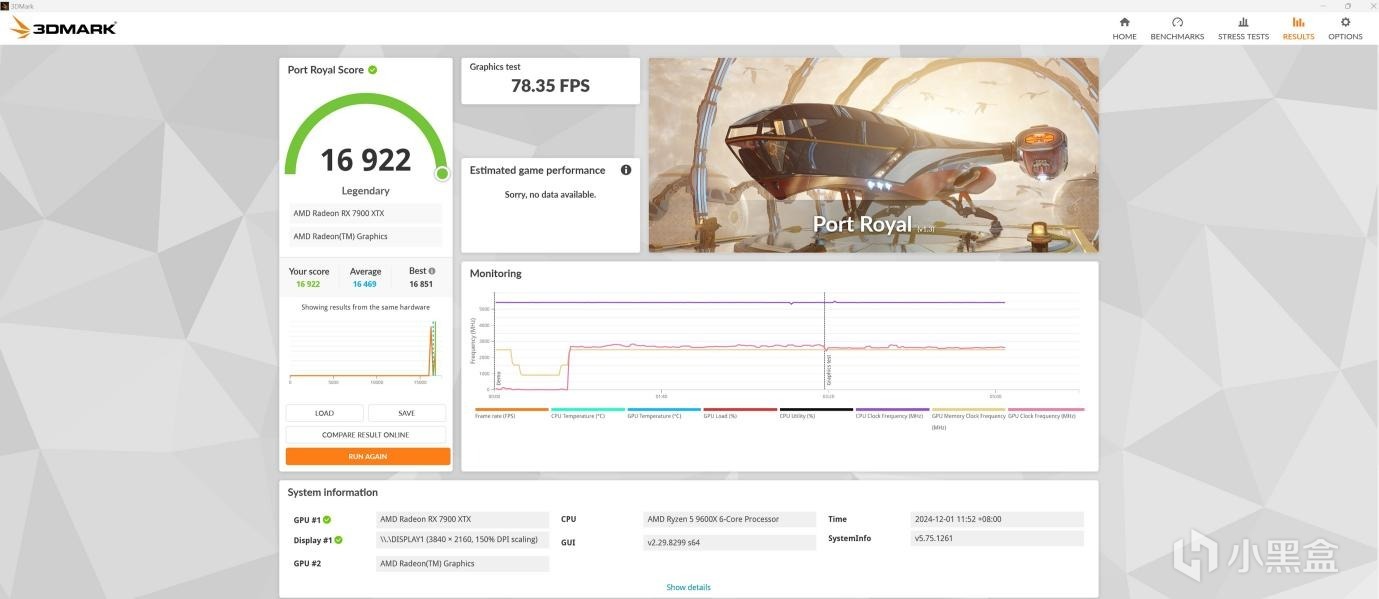The width and height of the screenshot is (1379, 599).
Task: Go to Stress Tests chart icon
Action: pos(1243,22)
